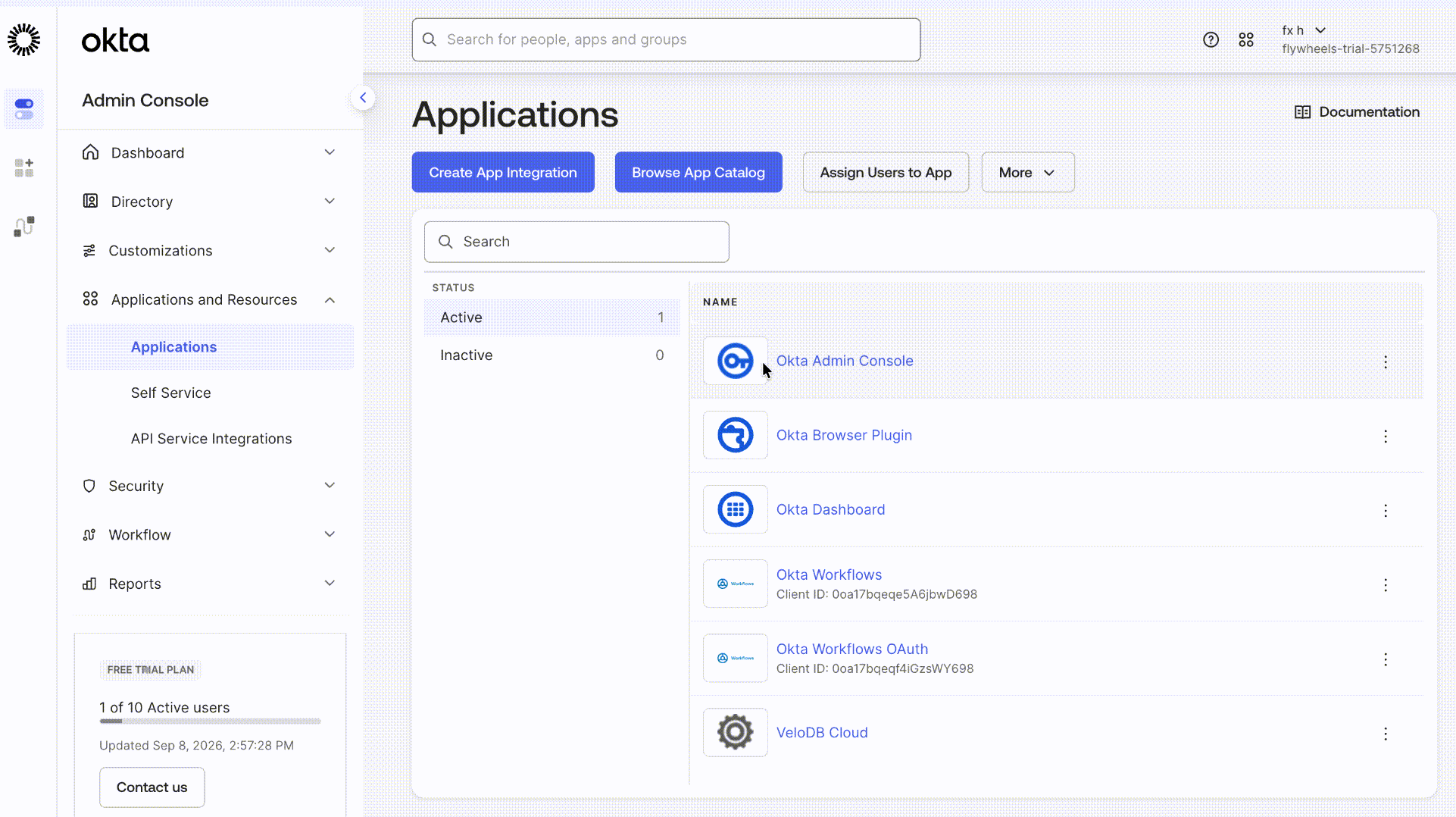Open the apps grid icon in header
Image resolution: width=1456 pixels, height=817 pixels.
click(x=1246, y=39)
